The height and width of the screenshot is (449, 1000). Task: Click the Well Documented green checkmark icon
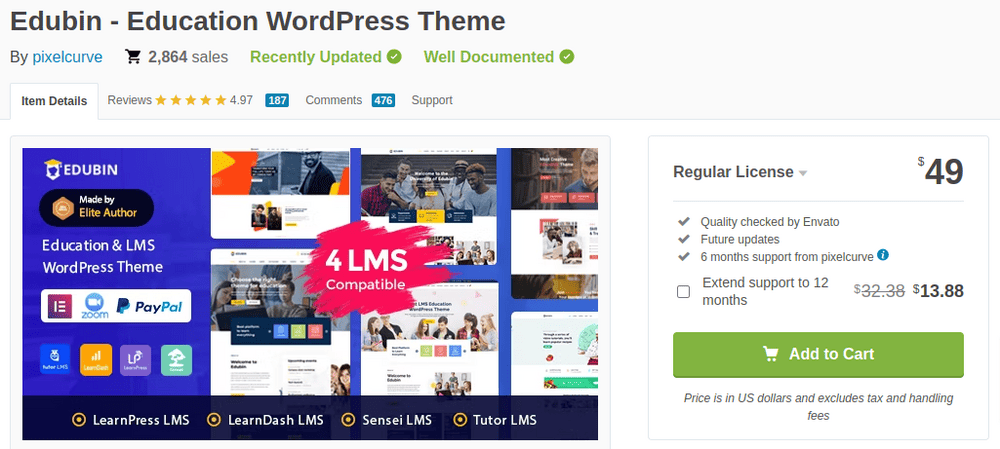pos(567,57)
